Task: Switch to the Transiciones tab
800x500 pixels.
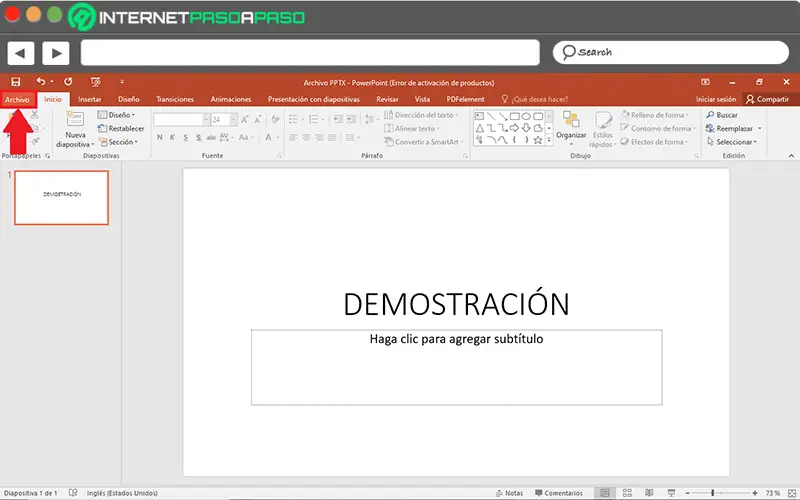Action: point(175,99)
